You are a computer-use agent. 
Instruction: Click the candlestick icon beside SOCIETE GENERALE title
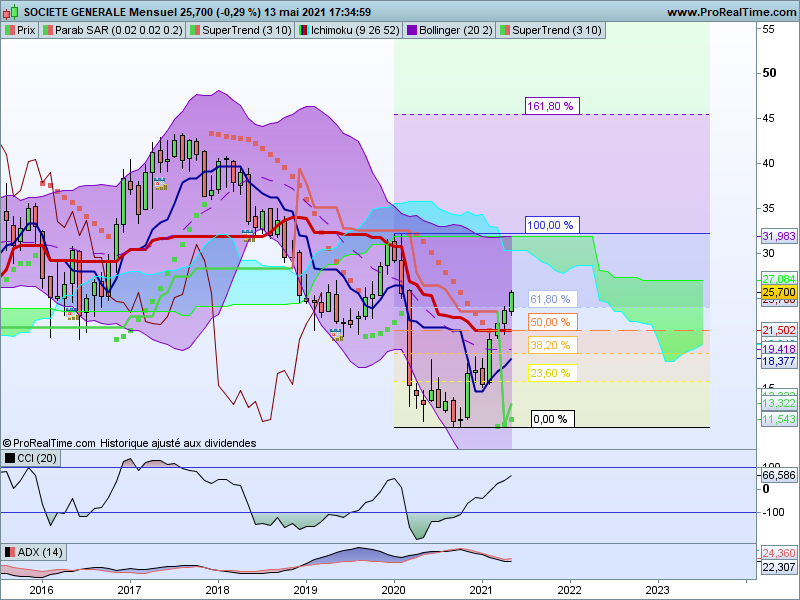tap(11, 11)
